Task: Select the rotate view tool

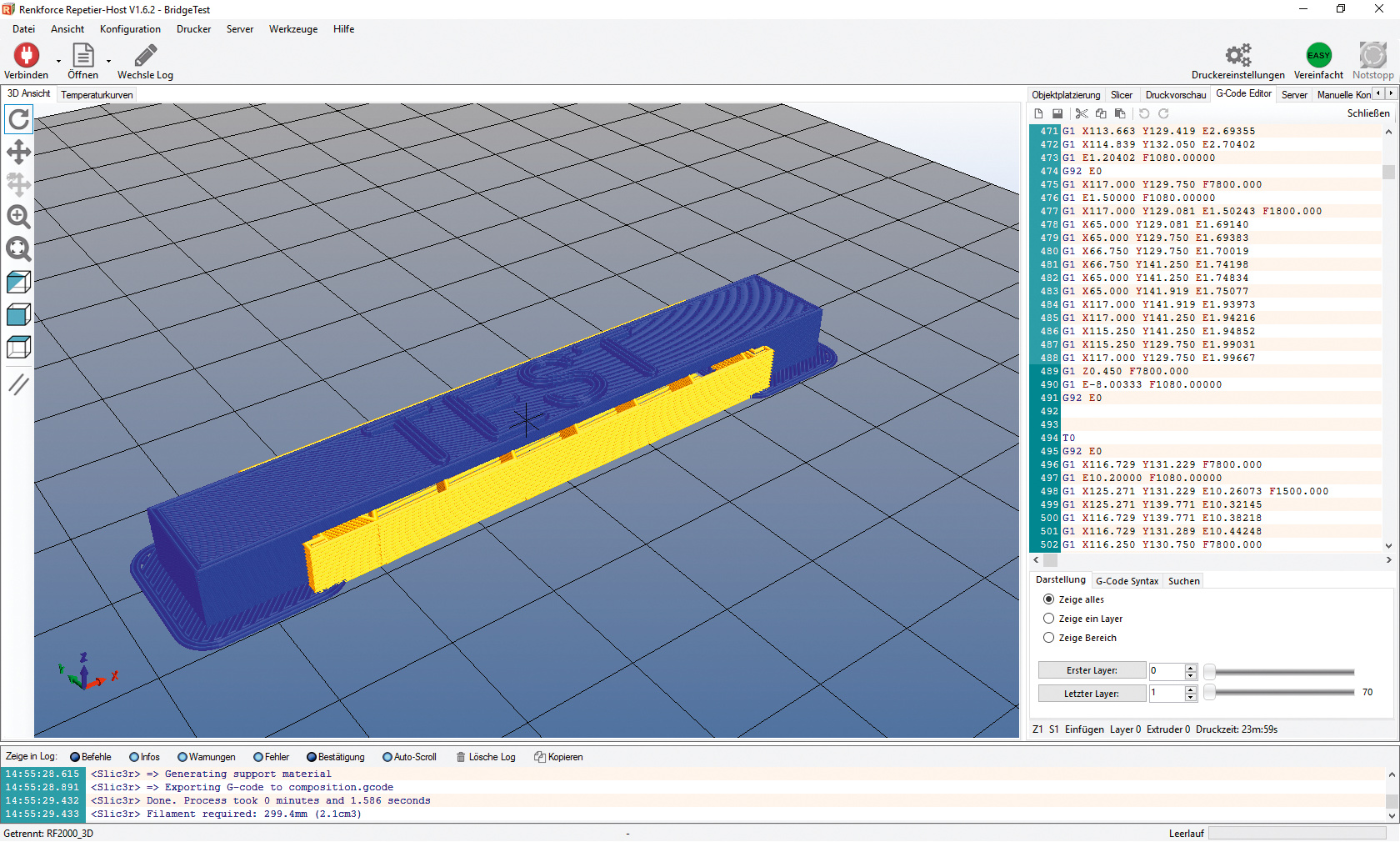Action: click(x=18, y=120)
